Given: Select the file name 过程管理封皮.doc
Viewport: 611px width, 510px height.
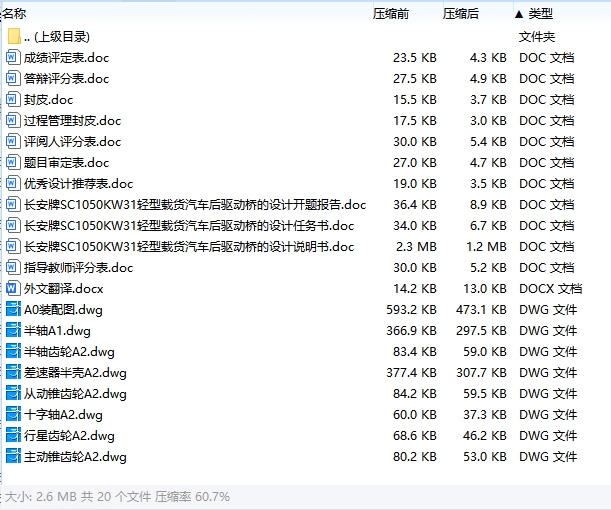Looking at the screenshot, I should (x=72, y=121).
